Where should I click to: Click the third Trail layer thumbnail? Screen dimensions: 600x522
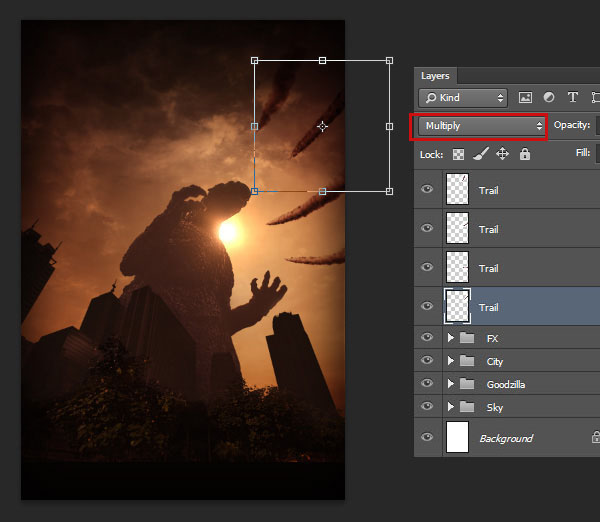pyautogui.click(x=457, y=267)
